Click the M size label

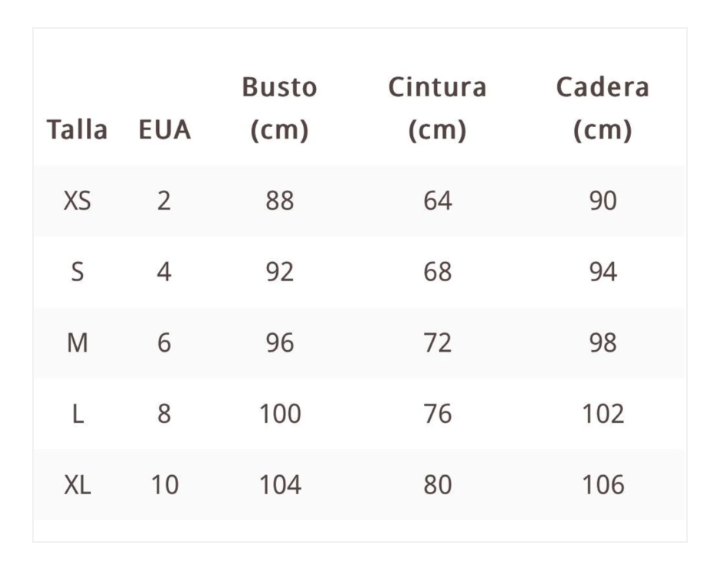pos(77,343)
